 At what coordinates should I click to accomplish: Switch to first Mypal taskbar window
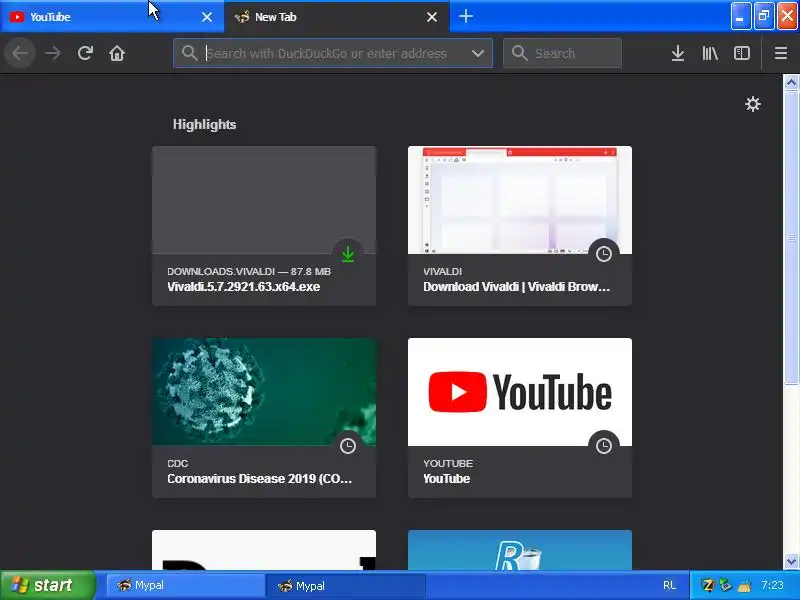click(186, 585)
